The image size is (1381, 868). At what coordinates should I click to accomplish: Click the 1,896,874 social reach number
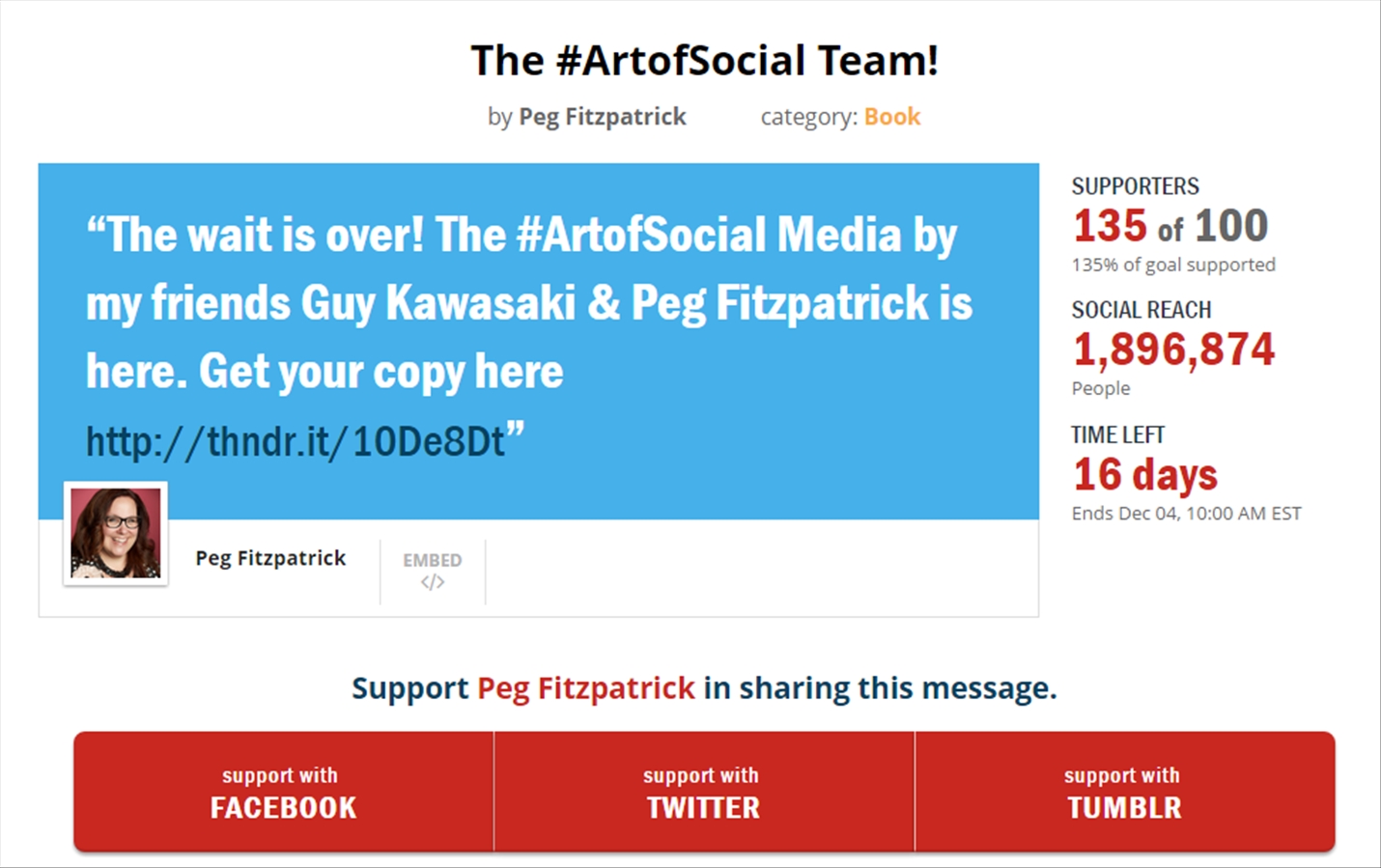pos(1174,350)
